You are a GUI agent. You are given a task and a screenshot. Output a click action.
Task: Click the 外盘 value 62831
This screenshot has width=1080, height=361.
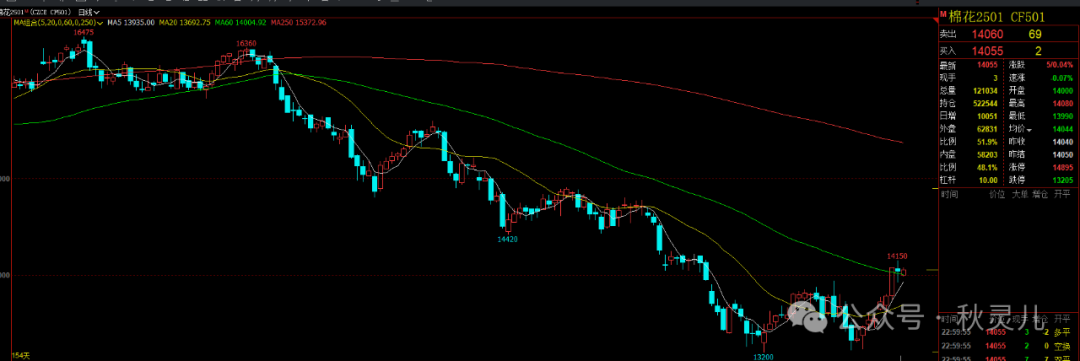pyautogui.click(x=987, y=129)
